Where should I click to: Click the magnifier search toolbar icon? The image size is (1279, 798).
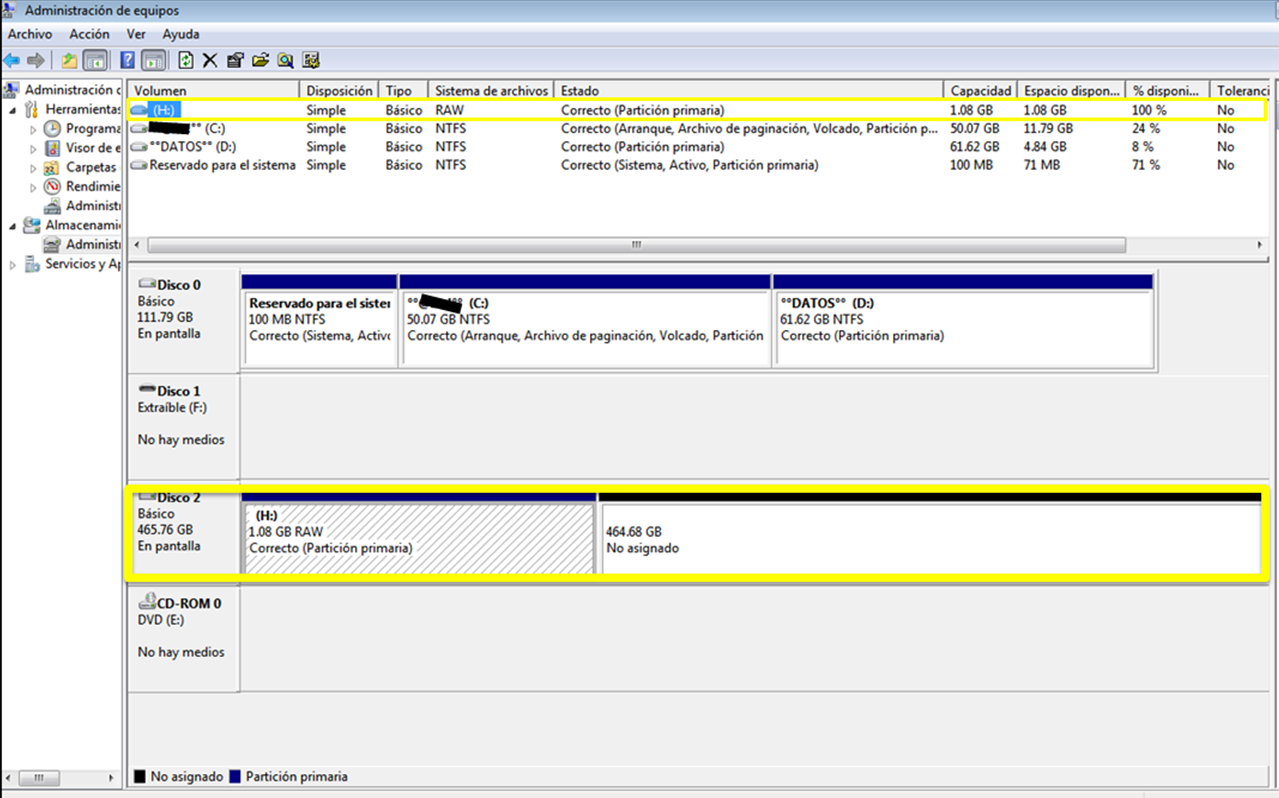(x=286, y=60)
